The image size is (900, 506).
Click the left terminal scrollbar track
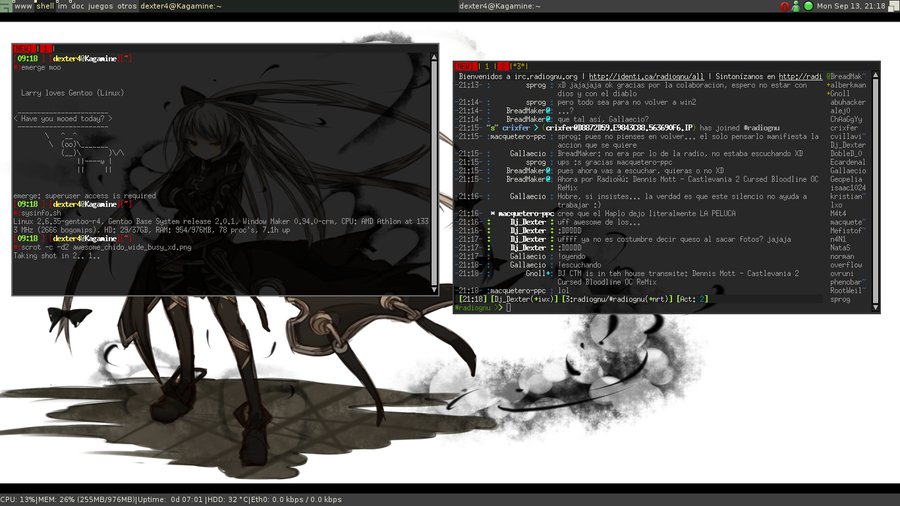tap(434, 173)
